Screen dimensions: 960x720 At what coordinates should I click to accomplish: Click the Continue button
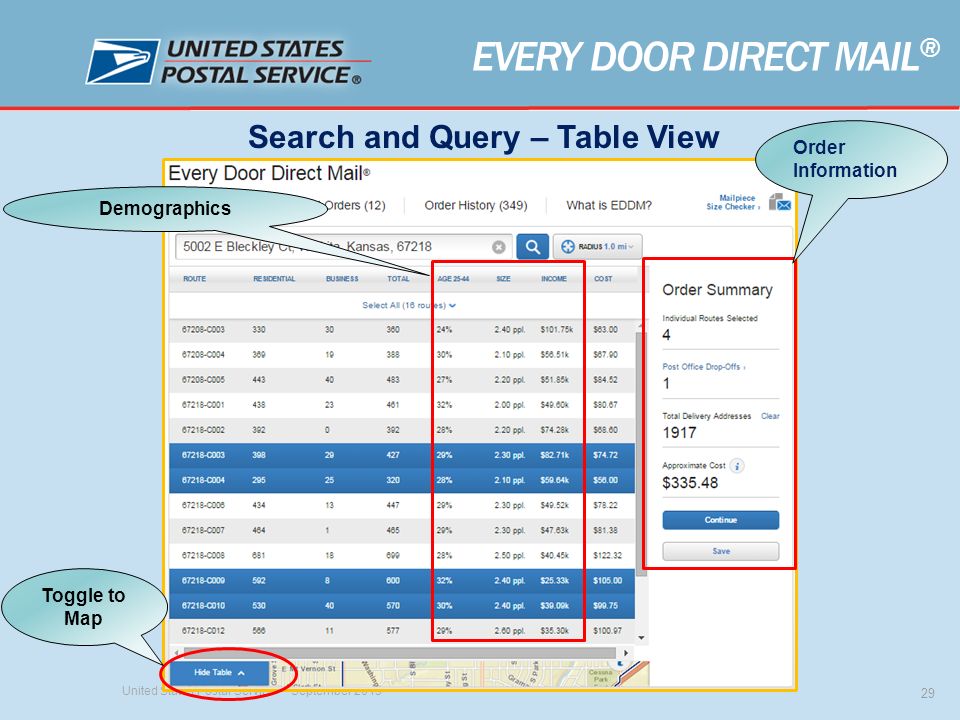coord(721,520)
